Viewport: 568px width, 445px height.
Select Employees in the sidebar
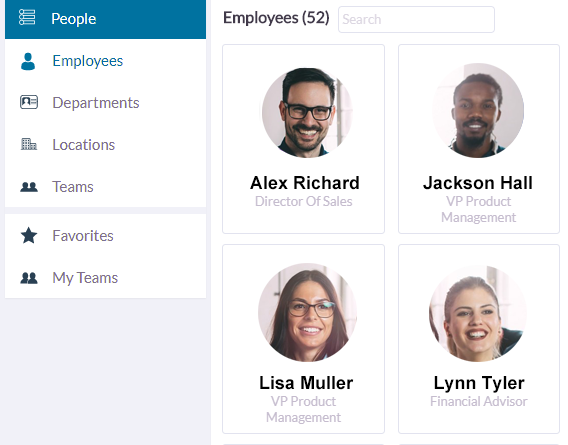(105, 61)
